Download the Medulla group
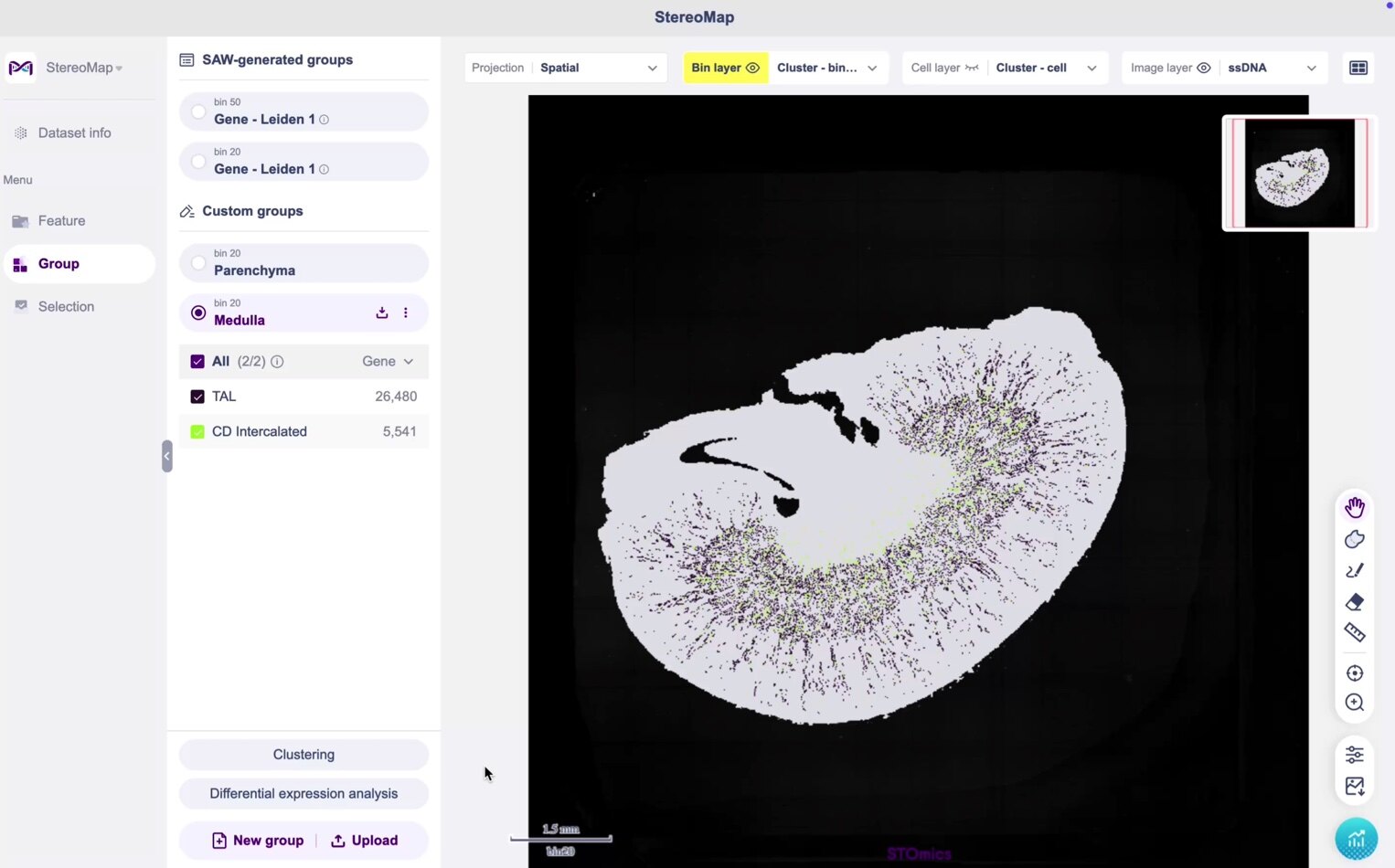 pos(382,312)
